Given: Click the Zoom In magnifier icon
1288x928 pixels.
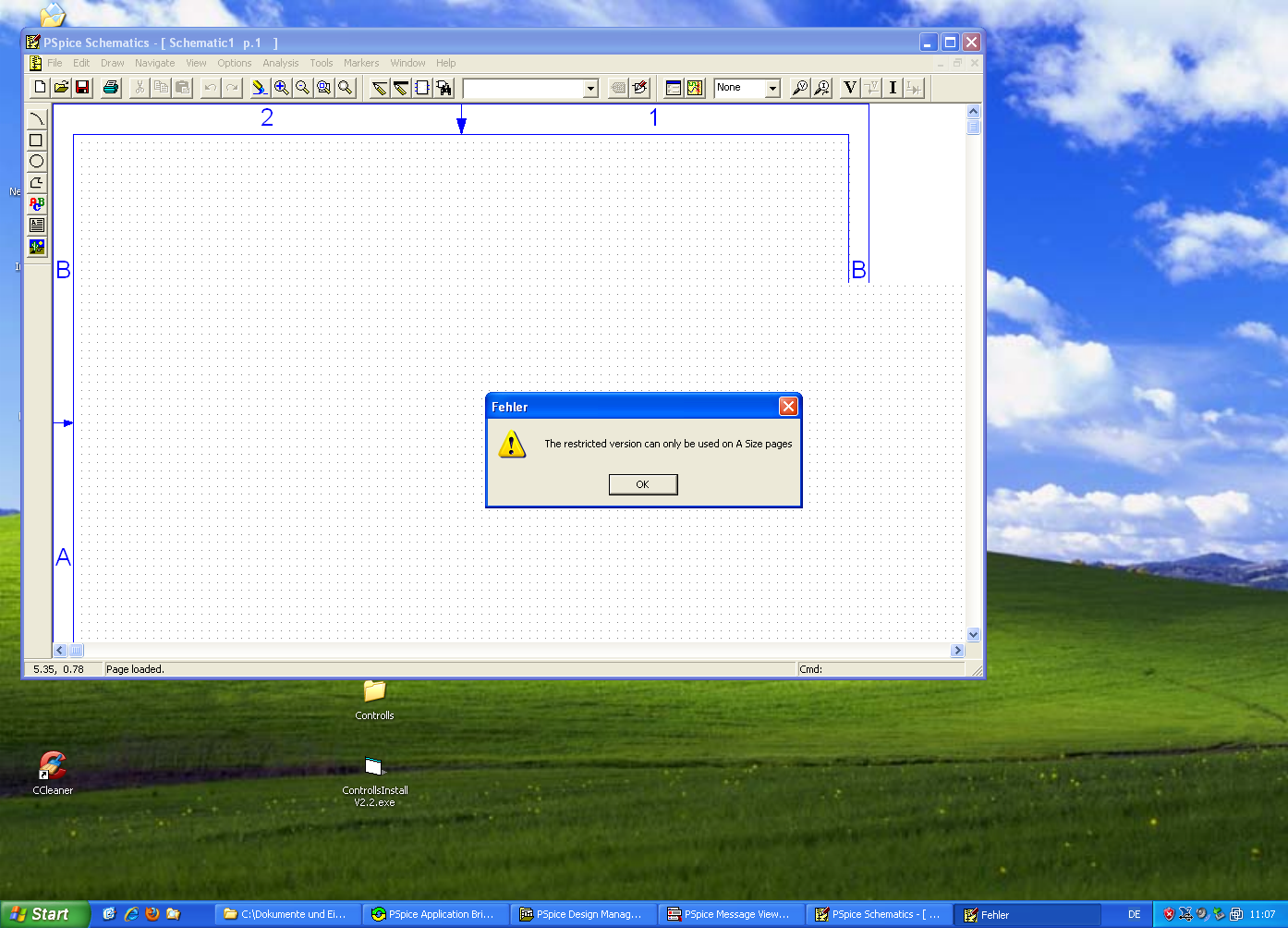Looking at the screenshot, I should pyautogui.click(x=281, y=88).
